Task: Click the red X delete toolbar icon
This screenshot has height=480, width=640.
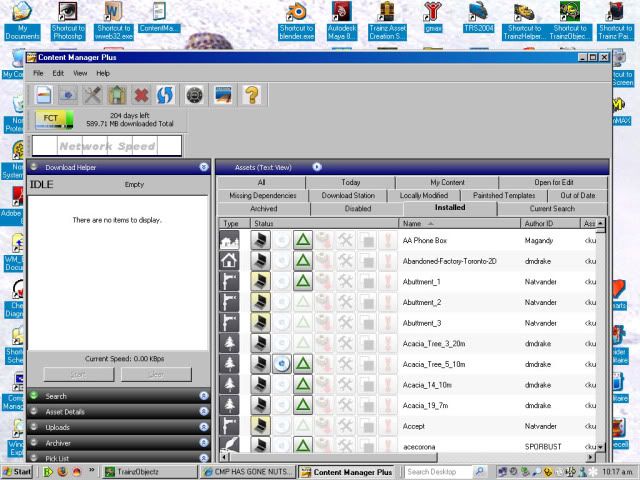Action: (x=142, y=95)
